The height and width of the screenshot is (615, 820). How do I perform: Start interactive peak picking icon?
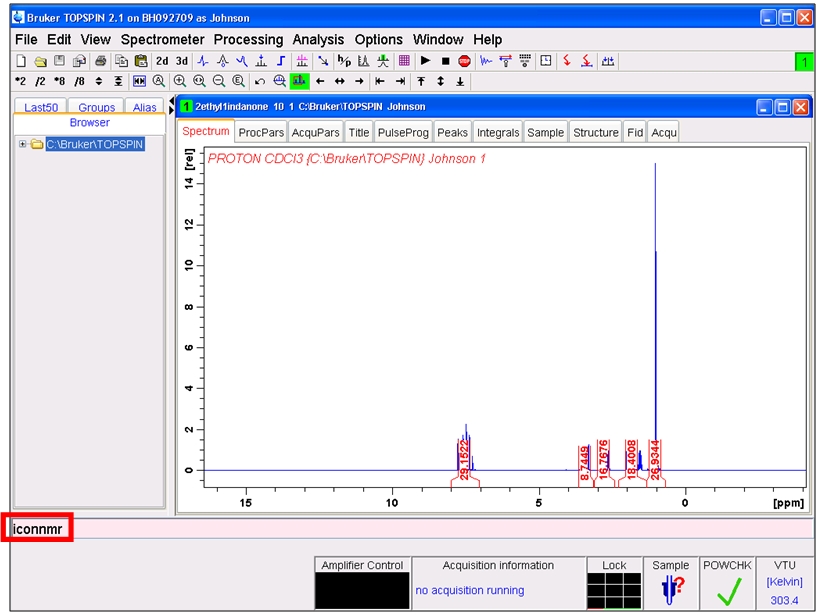(x=261, y=61)
